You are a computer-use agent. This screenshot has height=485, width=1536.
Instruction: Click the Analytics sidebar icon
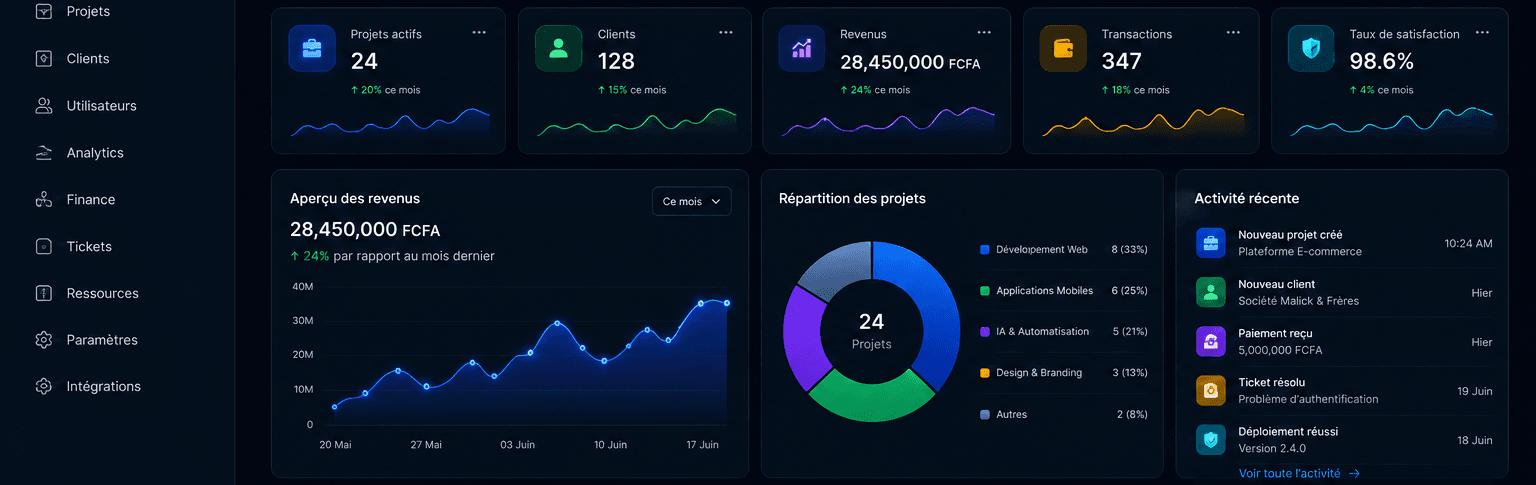(x=43, y=152)
